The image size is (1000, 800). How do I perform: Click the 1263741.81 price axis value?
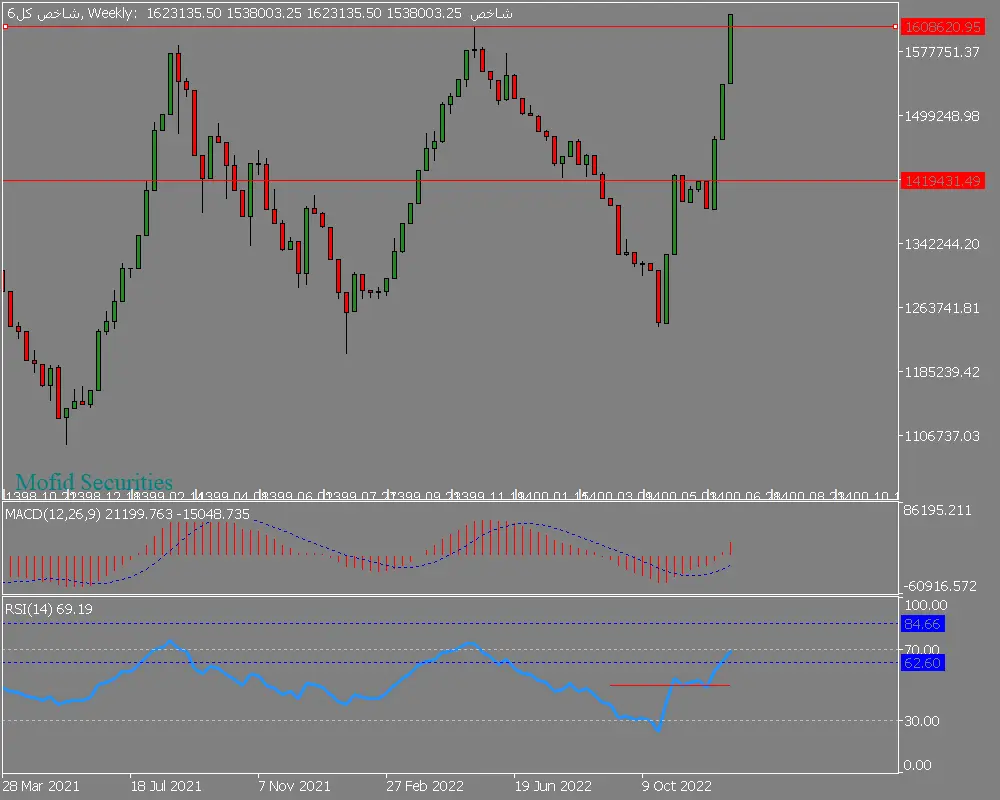coord(941,308)
